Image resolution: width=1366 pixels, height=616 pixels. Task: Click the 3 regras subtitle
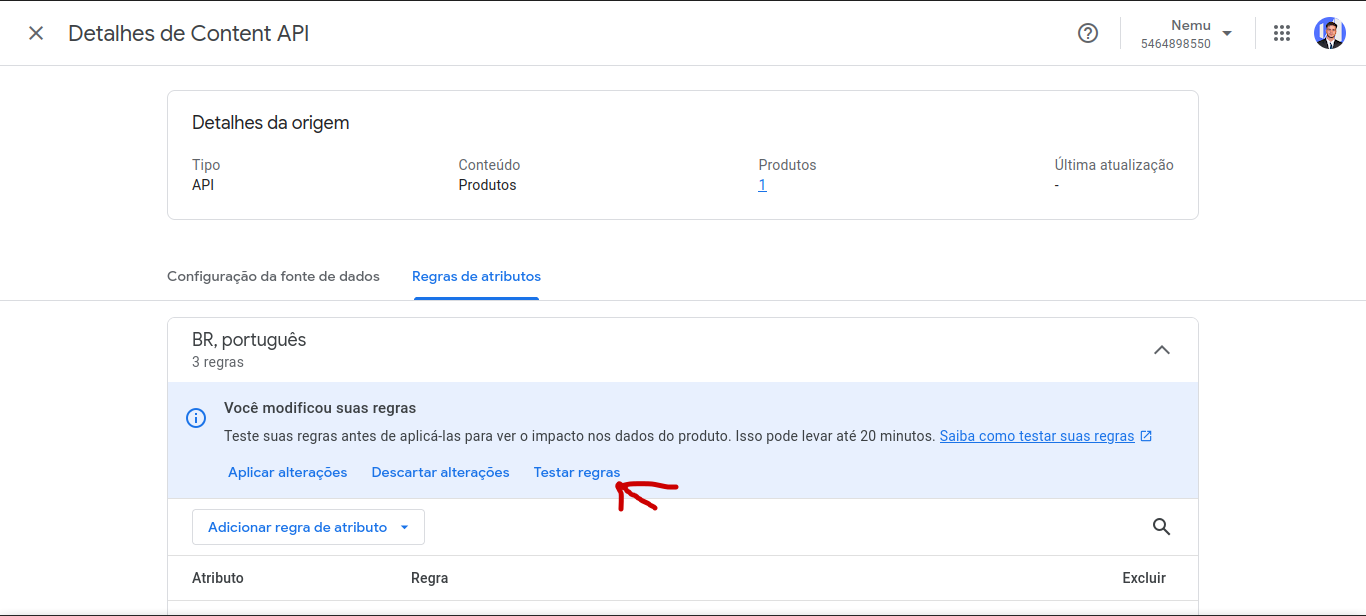(218, 362)
